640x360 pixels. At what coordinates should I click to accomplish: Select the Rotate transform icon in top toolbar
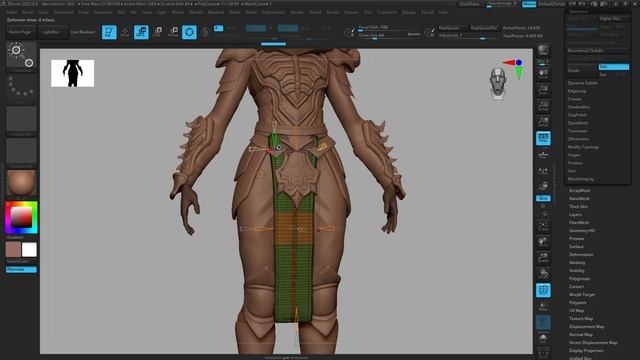point(173,32)
